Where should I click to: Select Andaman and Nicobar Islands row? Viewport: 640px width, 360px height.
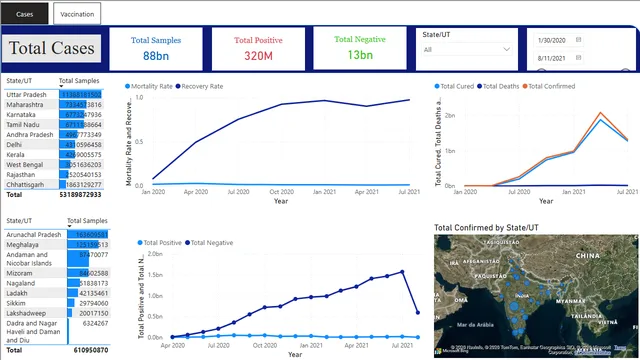coord(57,259)
